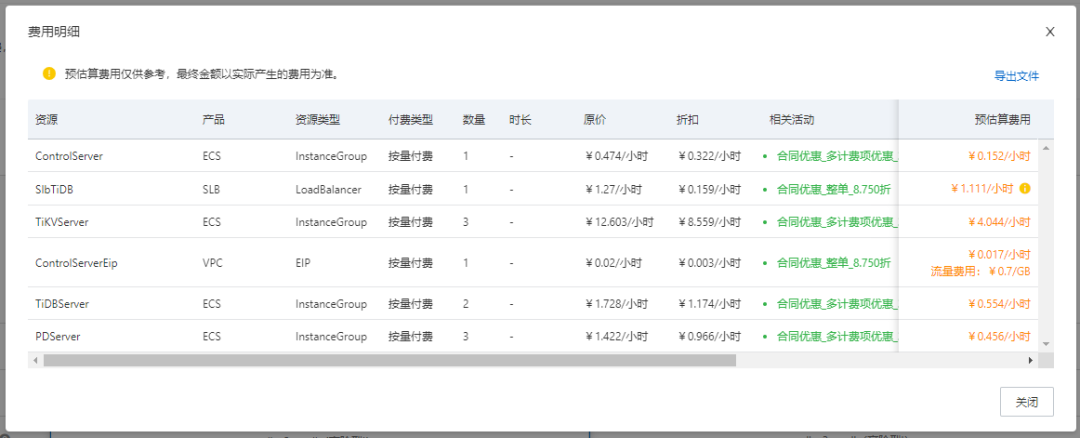Click the 产品 column header

tap(213, 120)
